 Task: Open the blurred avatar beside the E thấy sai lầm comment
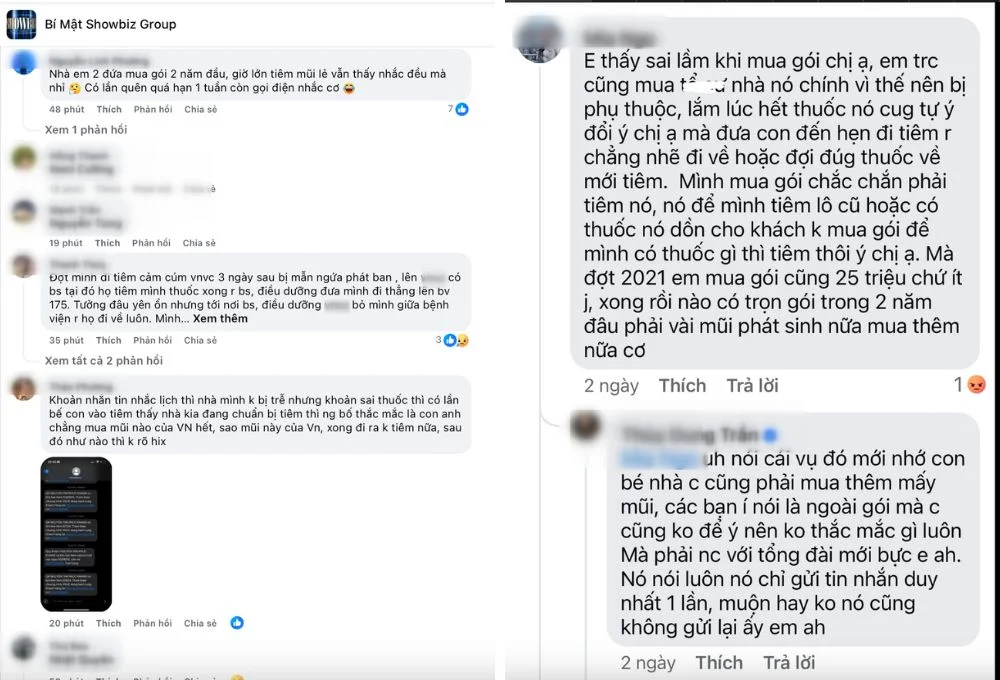[539, 40]
